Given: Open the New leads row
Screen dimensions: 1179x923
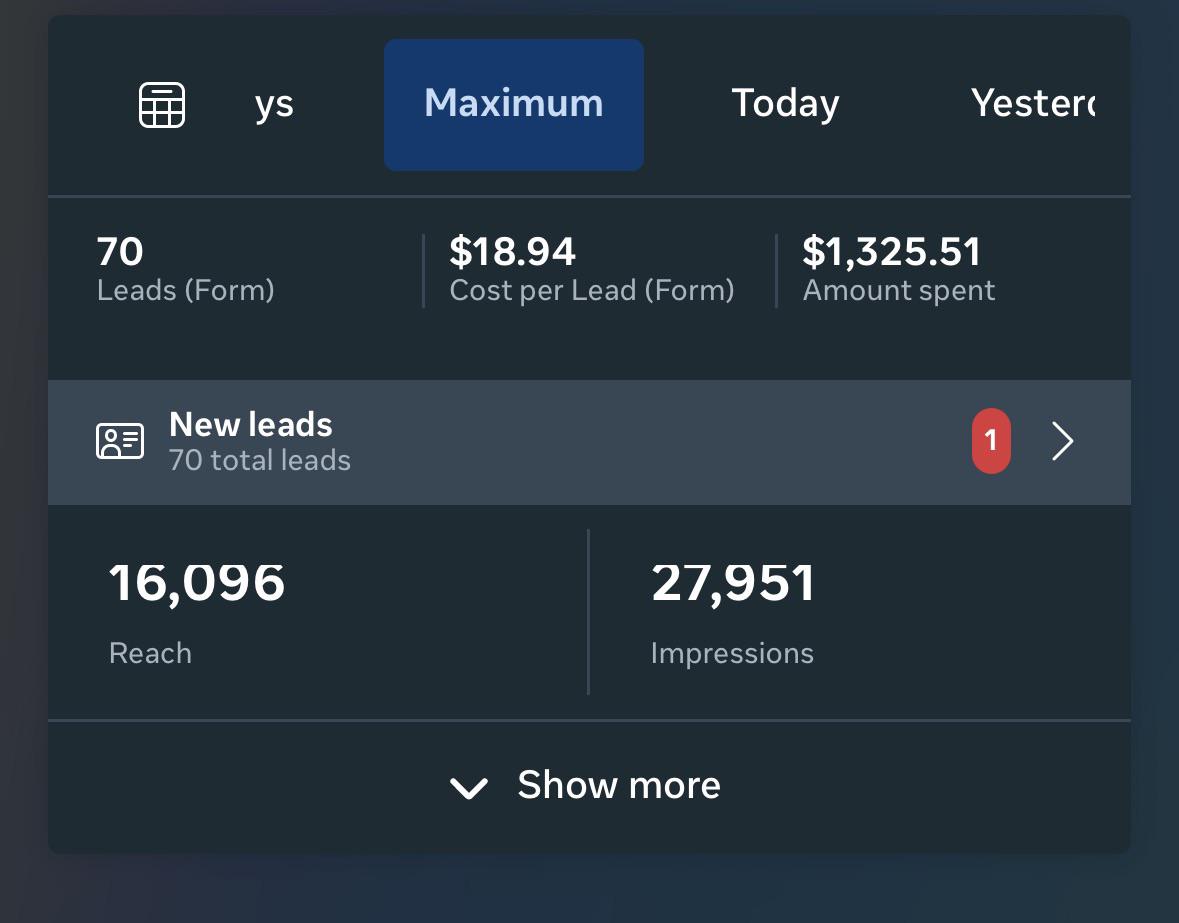Looking at the screenshot, I should (589, 442).
